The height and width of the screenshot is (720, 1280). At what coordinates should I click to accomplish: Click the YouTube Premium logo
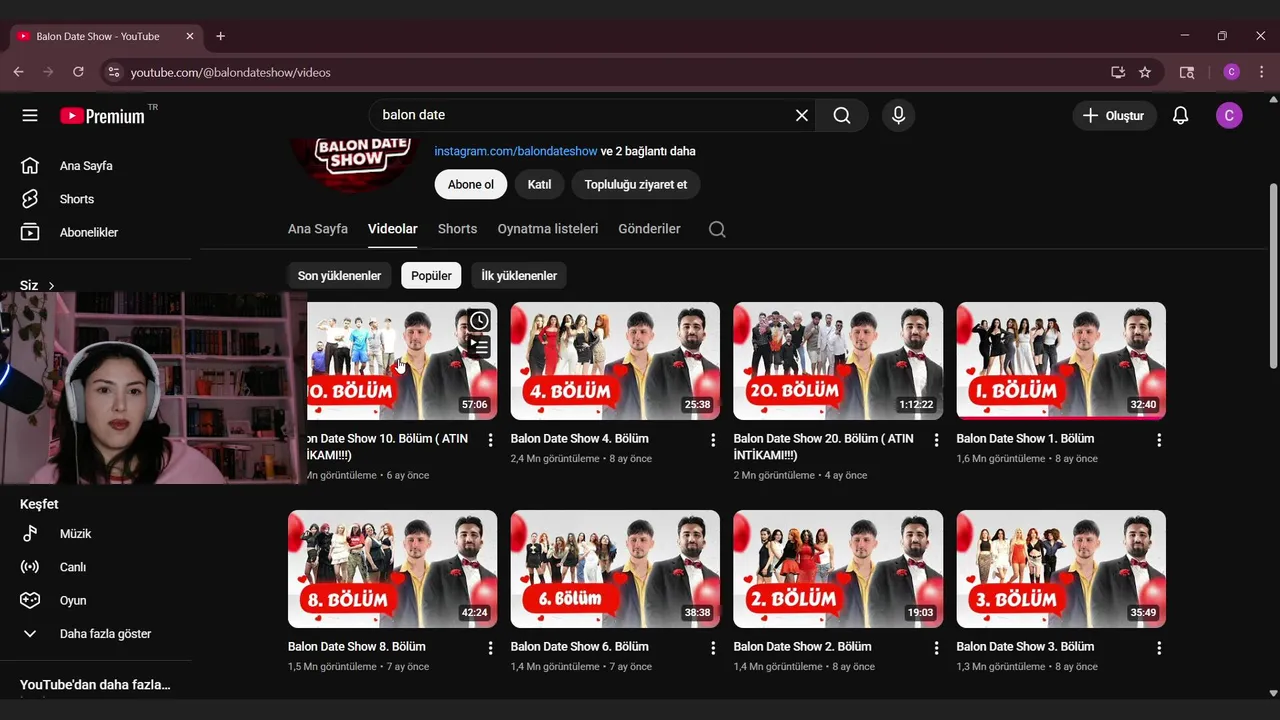pos(102,116)
